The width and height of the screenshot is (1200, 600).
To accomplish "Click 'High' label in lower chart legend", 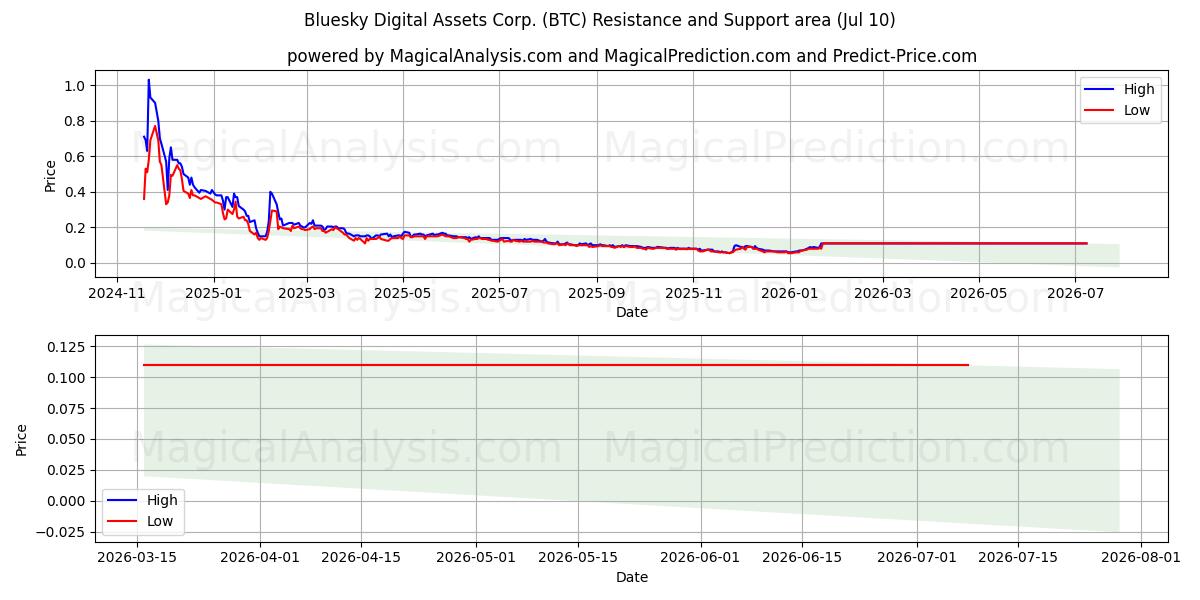I will (162, 500).
